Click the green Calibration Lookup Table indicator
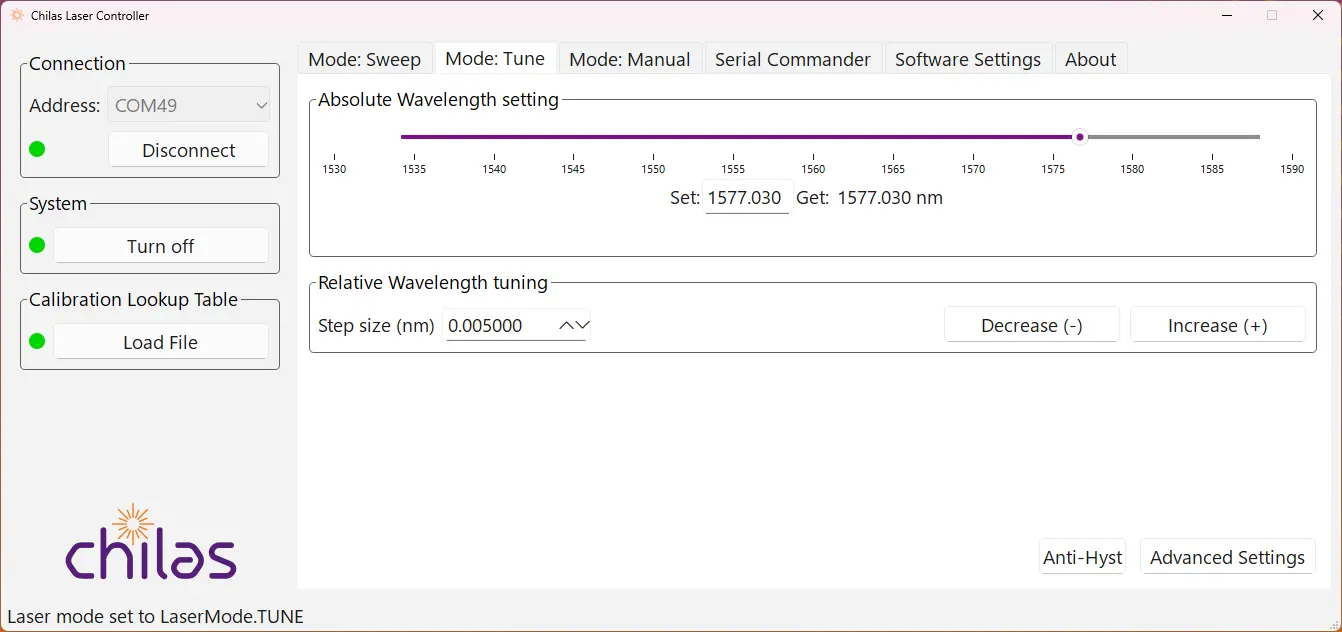1342x632 pixels. pyautogui.click(x=37, y=342)
